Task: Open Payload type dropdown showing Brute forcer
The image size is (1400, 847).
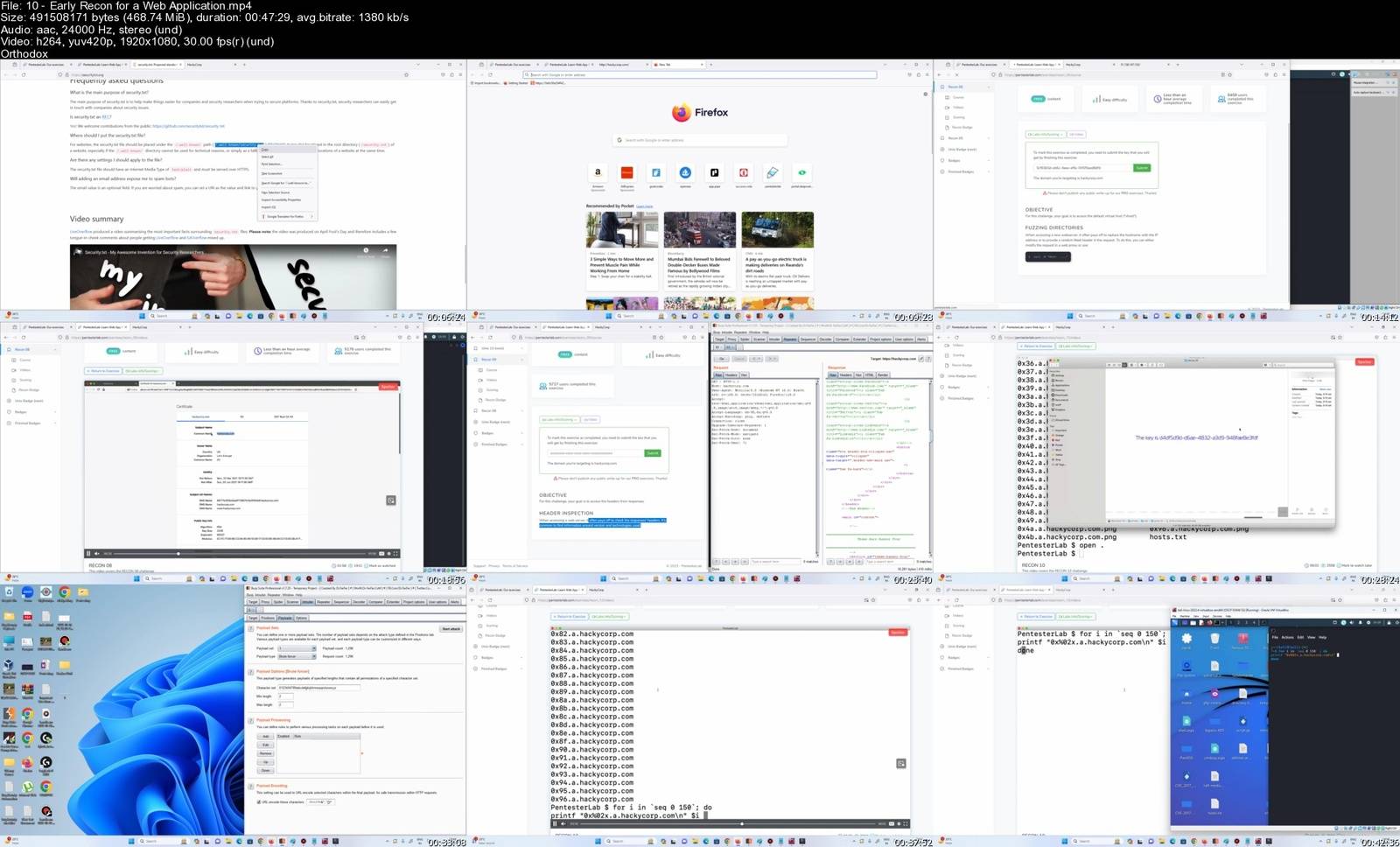Action: [297, 656]
